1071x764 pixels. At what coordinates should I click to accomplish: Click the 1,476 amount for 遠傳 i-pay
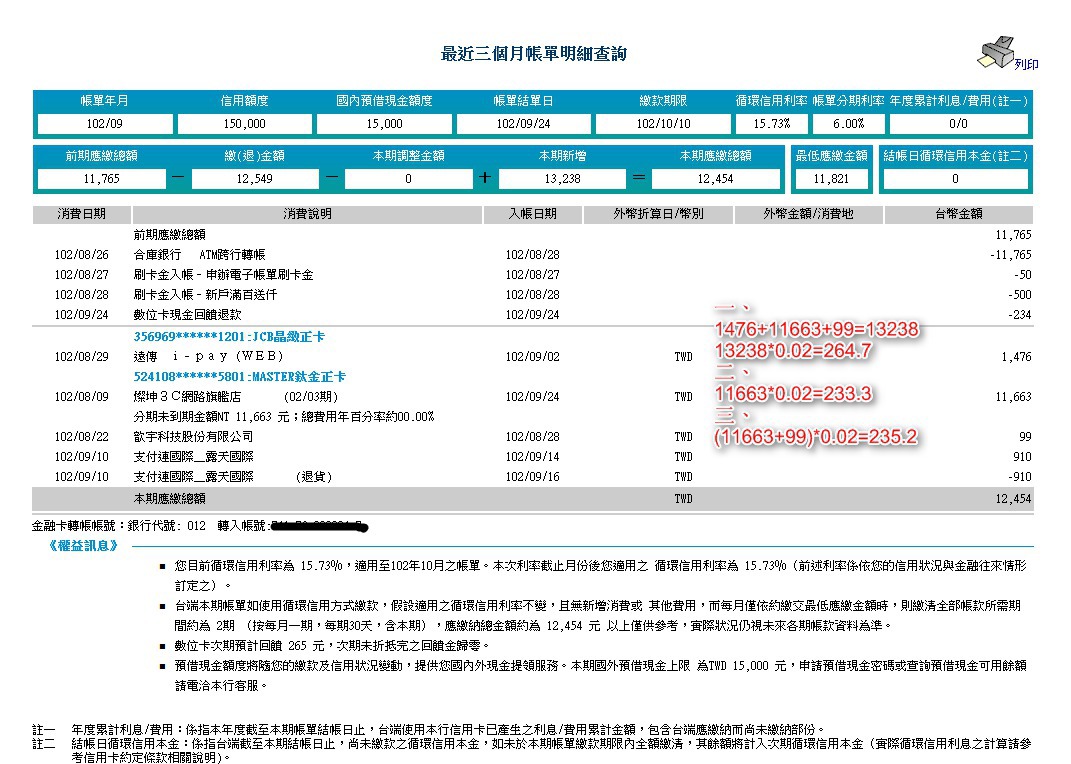click(1016, 356)
